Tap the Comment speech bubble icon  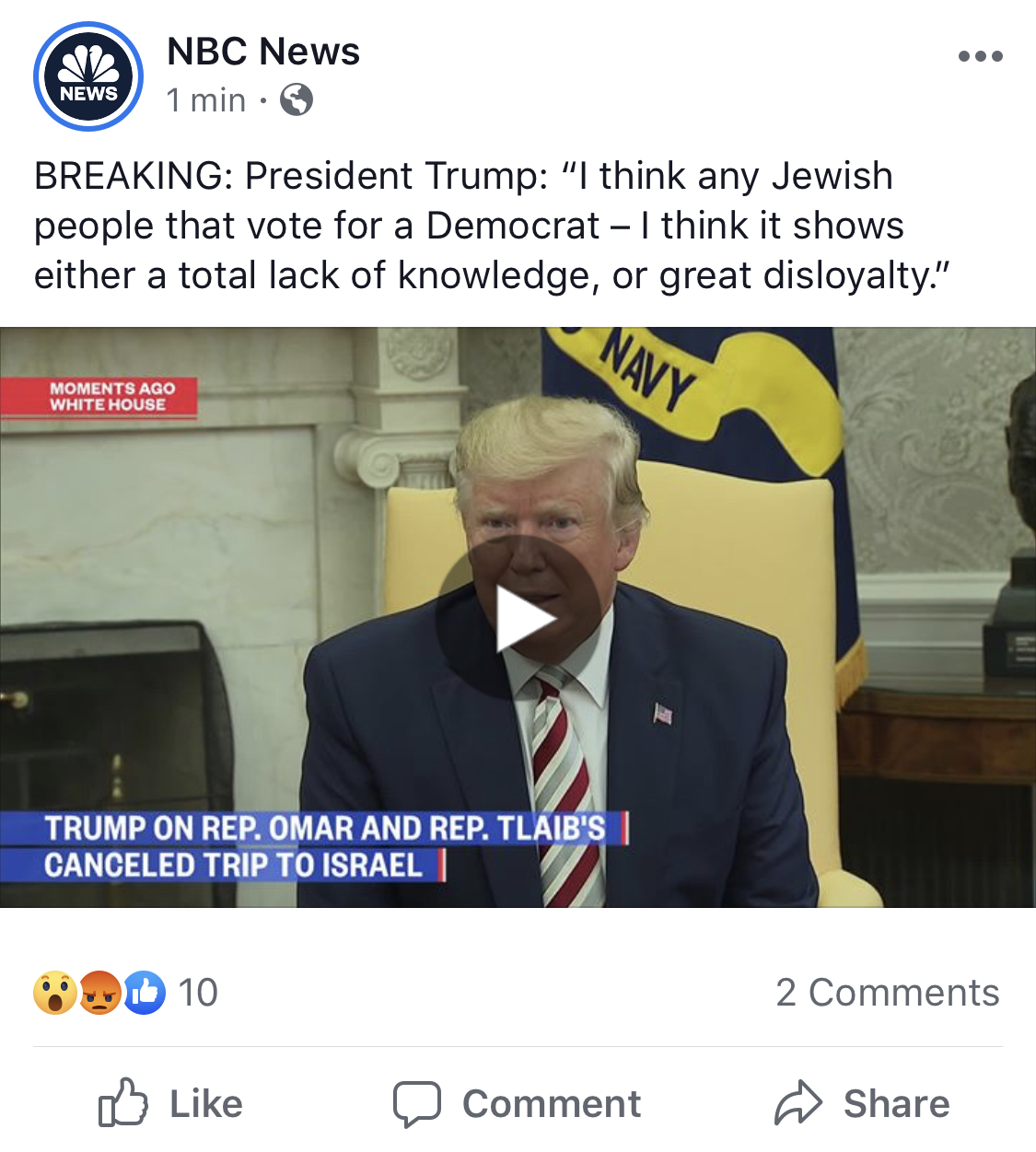pos(417,1104)
